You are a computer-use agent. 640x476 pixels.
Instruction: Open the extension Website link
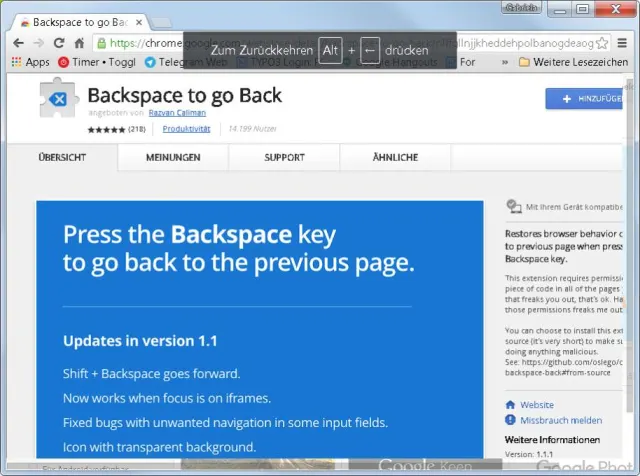537,405
